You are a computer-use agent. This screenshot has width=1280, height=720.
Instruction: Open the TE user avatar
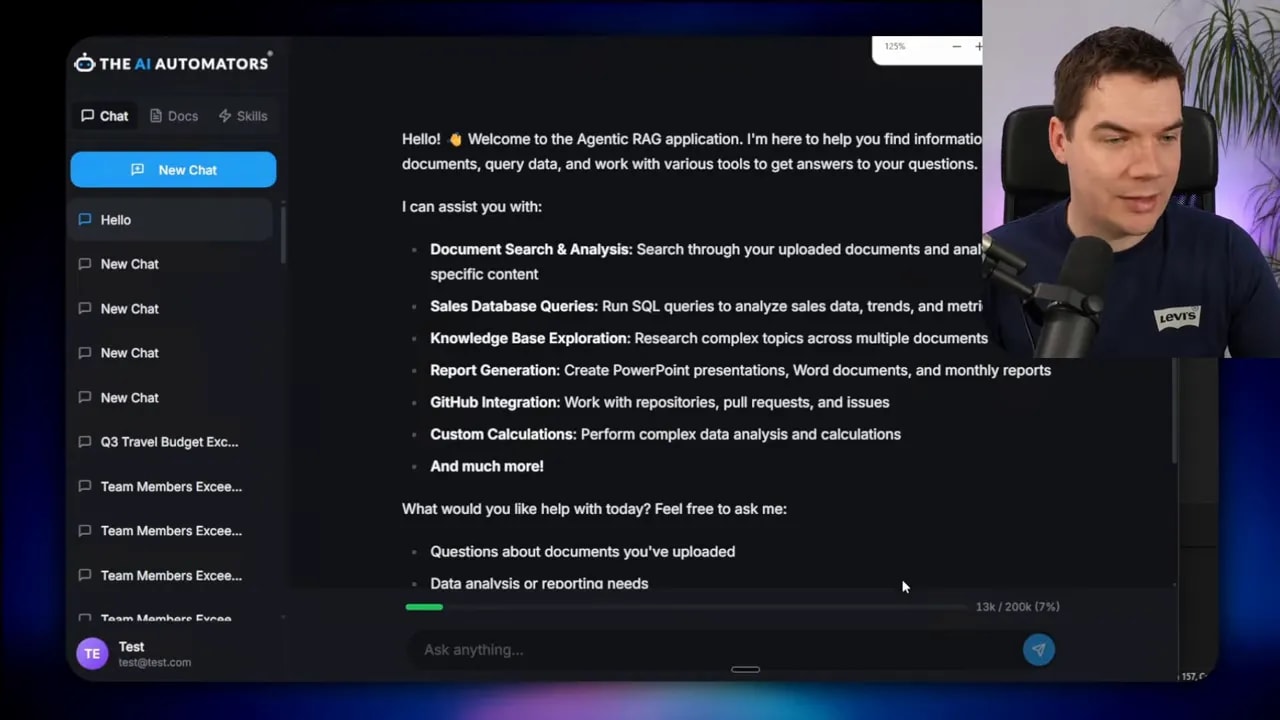click(x=91, y=653)
